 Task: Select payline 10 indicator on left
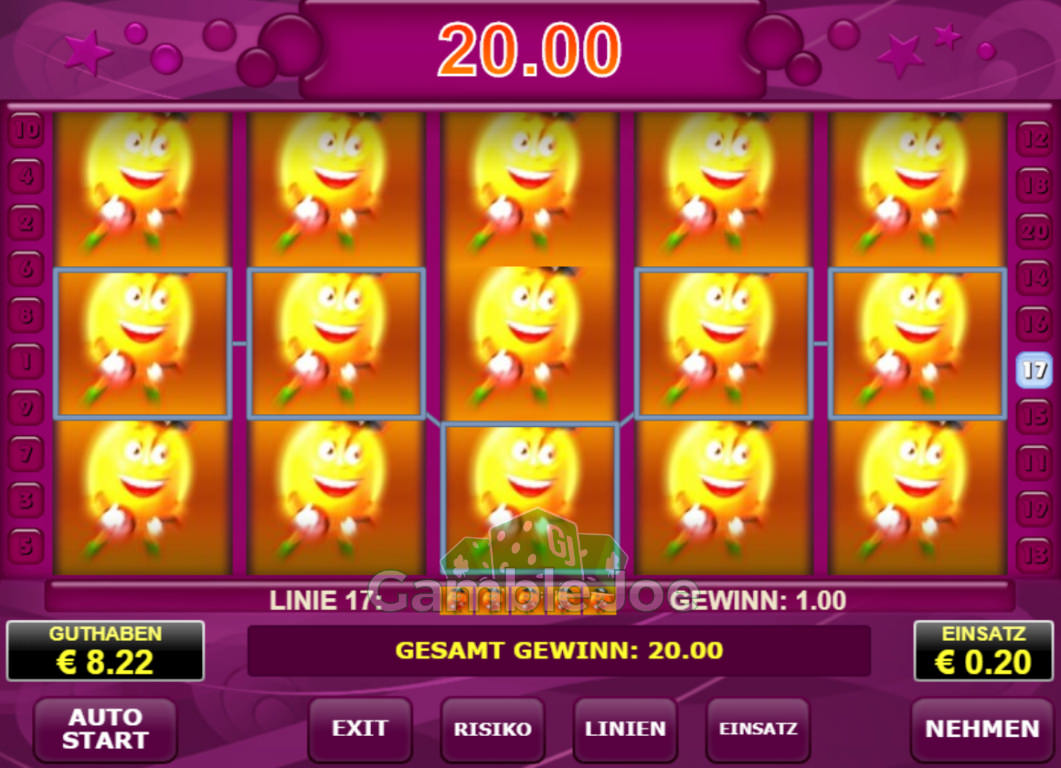click(x=26, y=129)
